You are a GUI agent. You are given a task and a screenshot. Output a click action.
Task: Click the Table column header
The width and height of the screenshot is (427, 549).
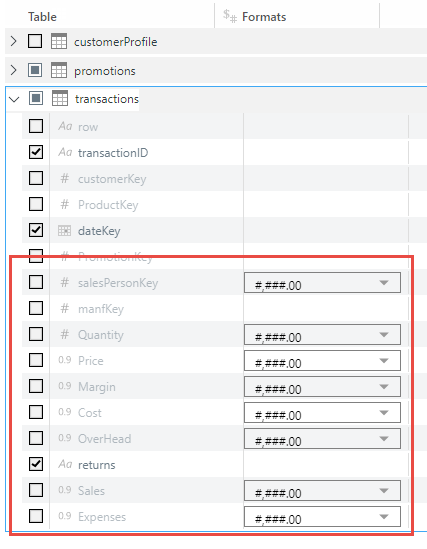click(42, 17)
